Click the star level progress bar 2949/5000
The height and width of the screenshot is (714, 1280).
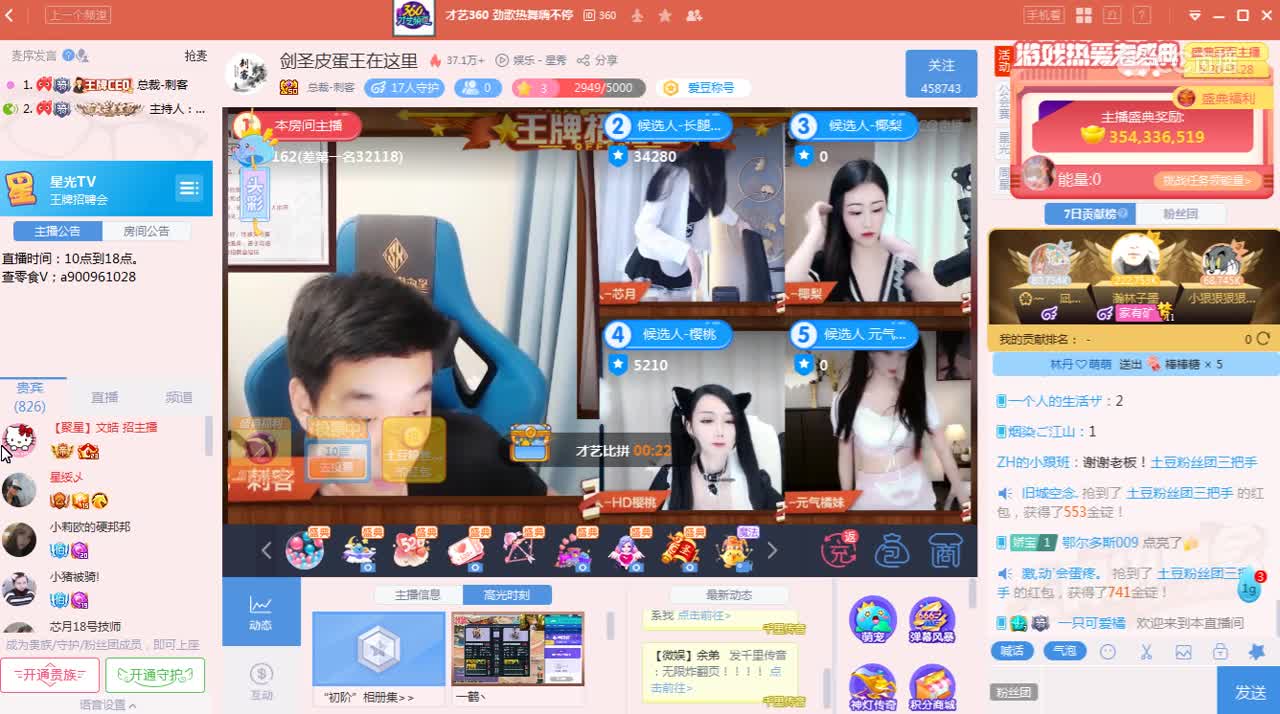tap(578, 88)
